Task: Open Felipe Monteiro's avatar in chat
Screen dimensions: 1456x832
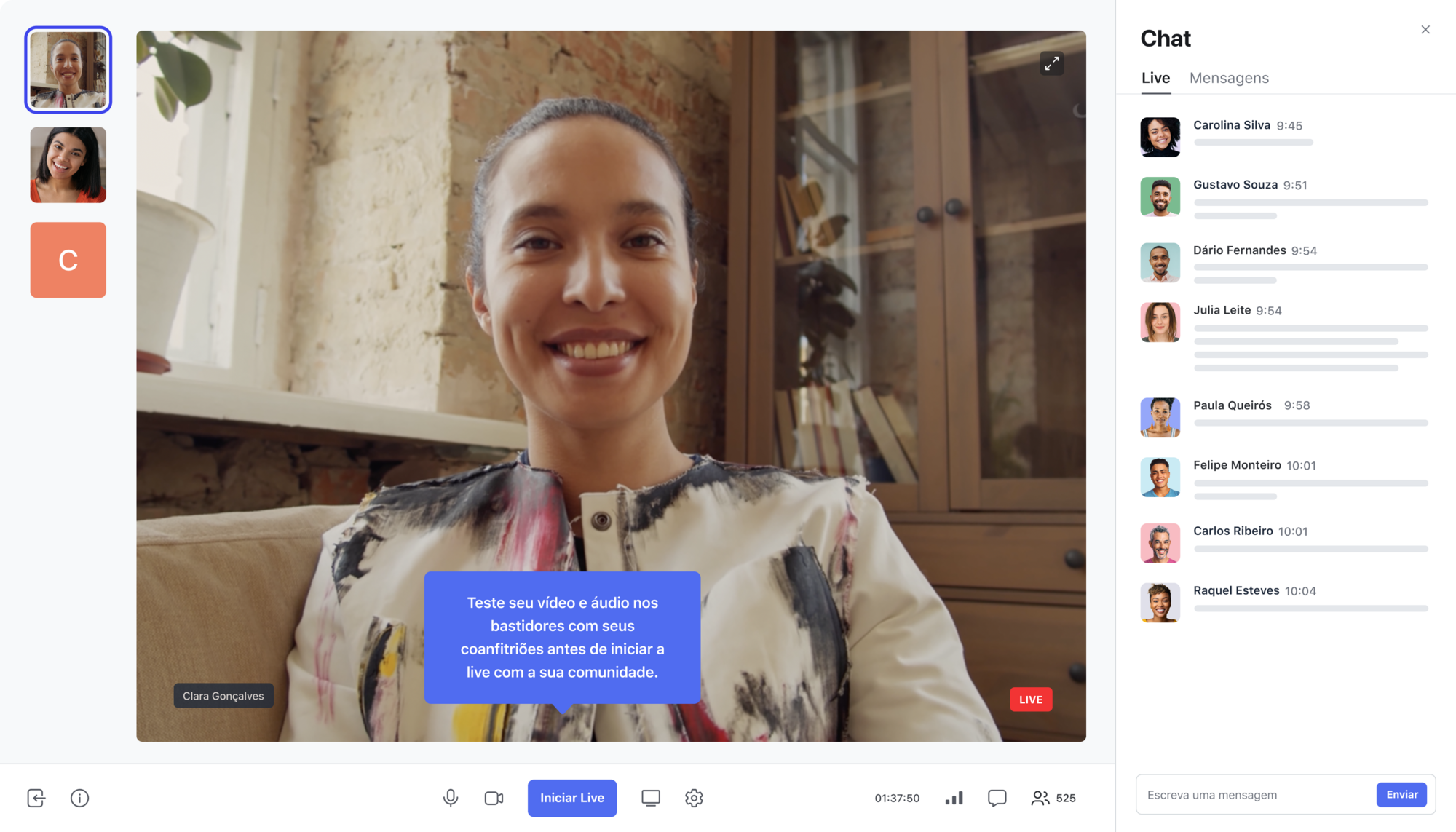Action: point(1160,477)
